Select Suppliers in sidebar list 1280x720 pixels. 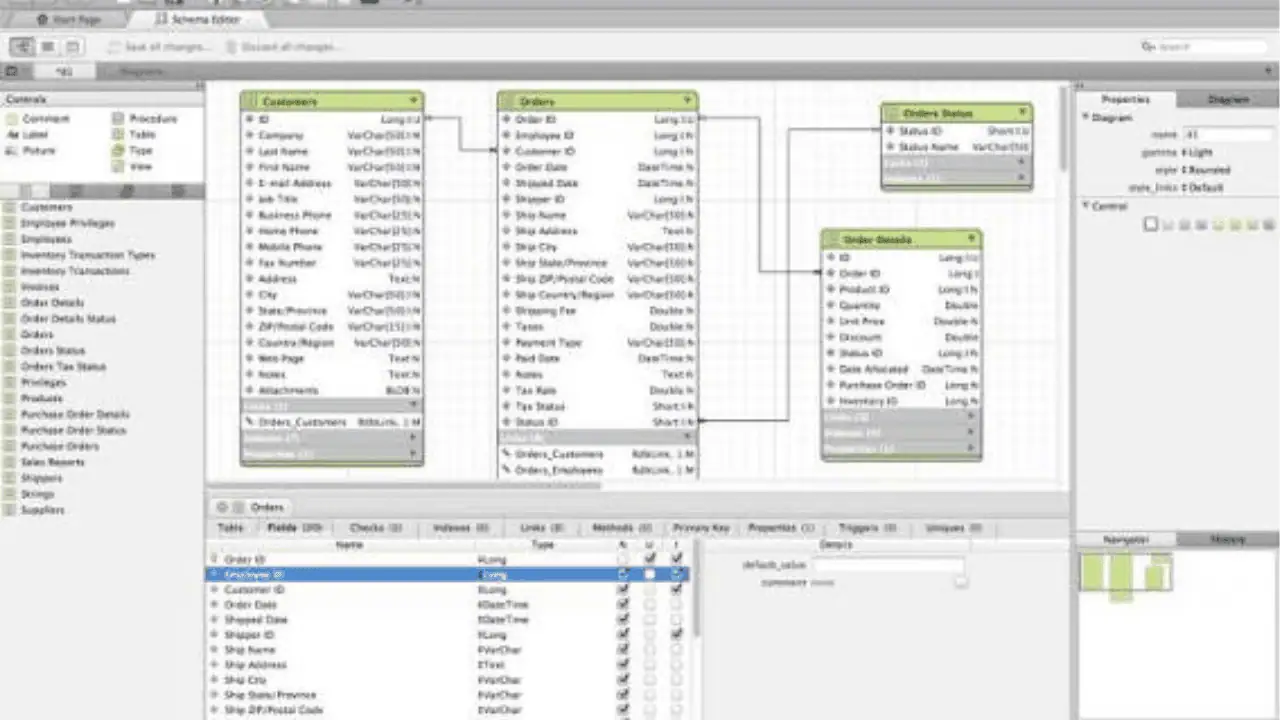[42, 510]
